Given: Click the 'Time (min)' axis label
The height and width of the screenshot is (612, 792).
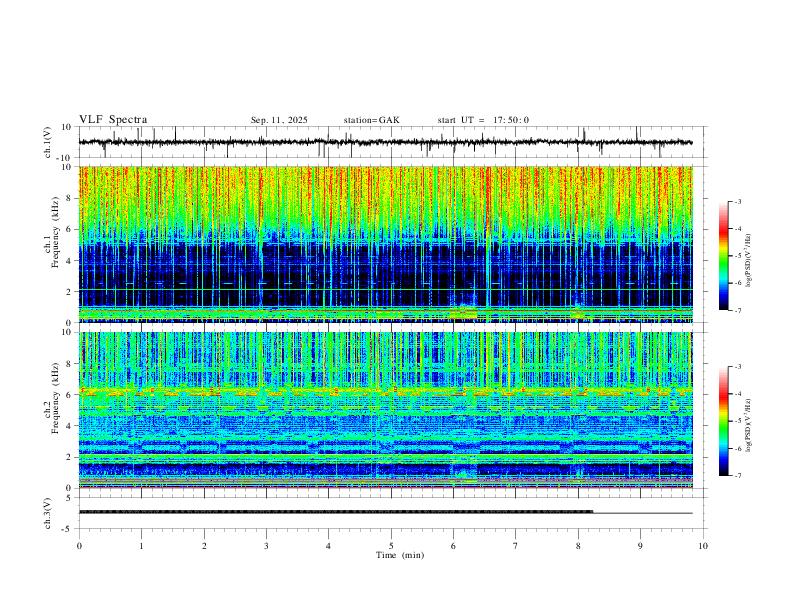Looking at the screenshot, I should tap(400, 555).
